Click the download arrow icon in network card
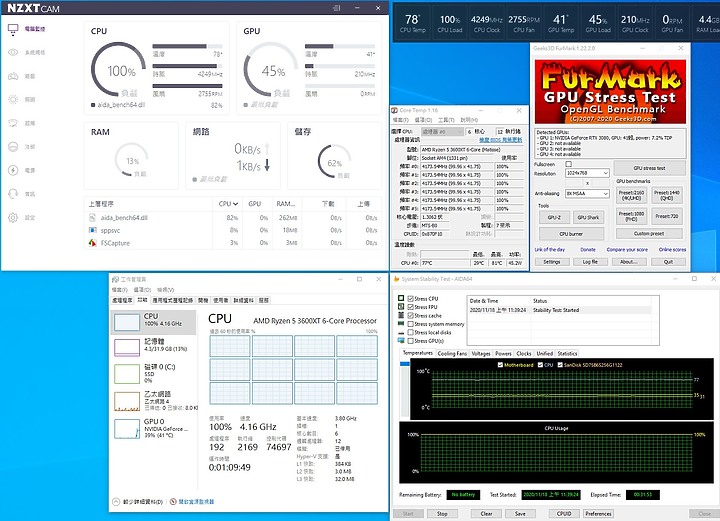Viewport: 720px width, 521px height. (267, 165)
